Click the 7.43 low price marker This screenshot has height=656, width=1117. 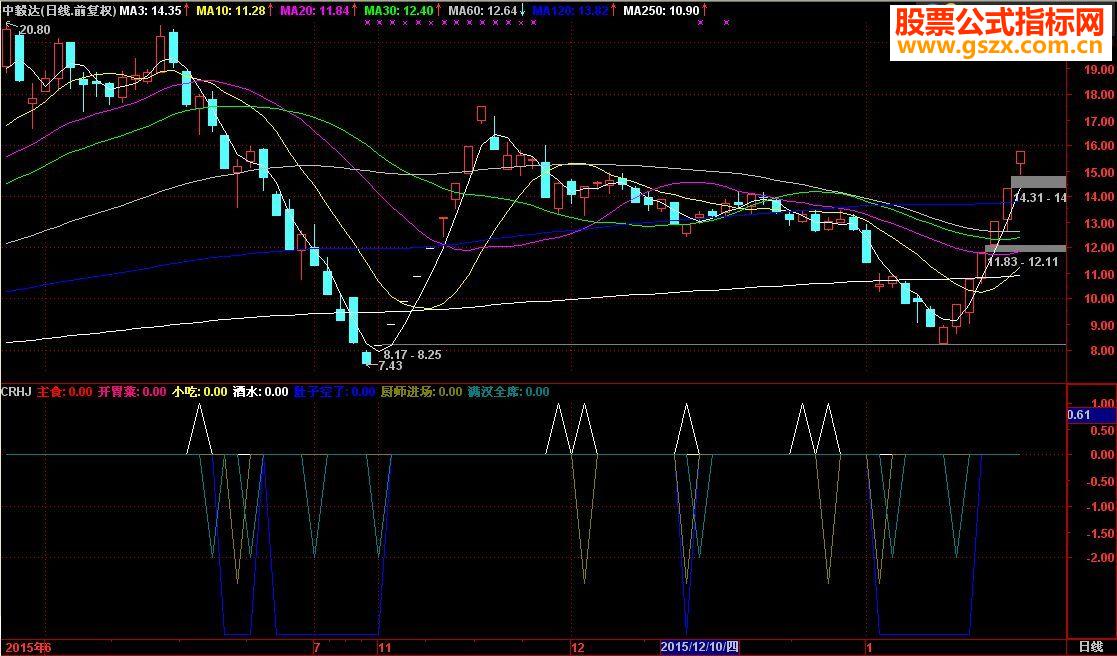390,366
